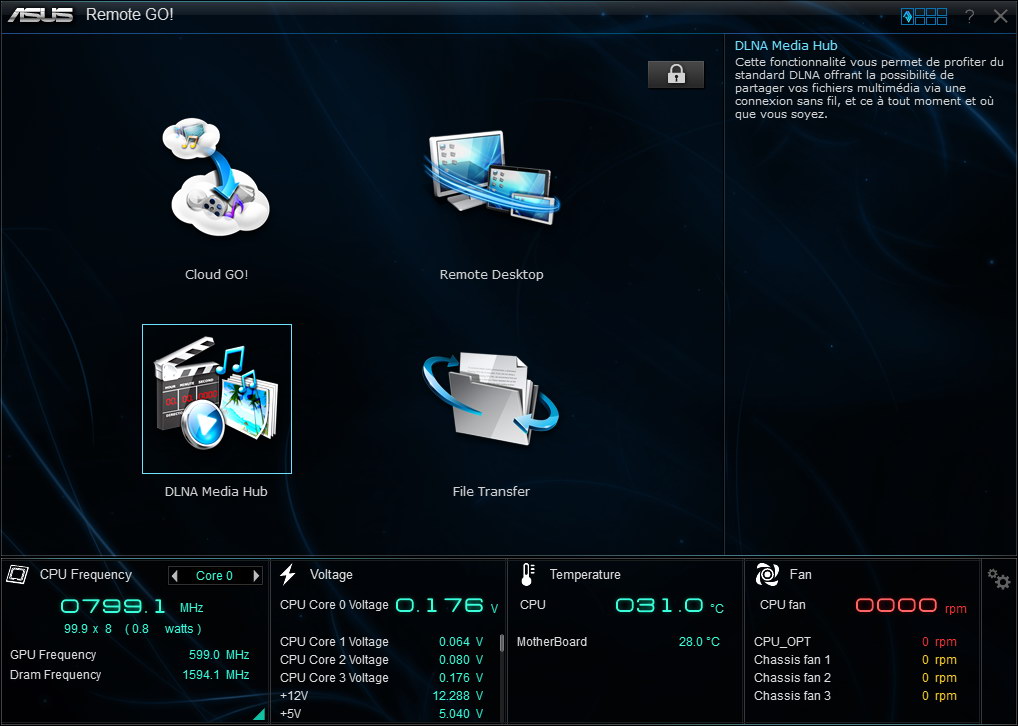
Task: Click the +12V voltage row
Action: [382, 695]
